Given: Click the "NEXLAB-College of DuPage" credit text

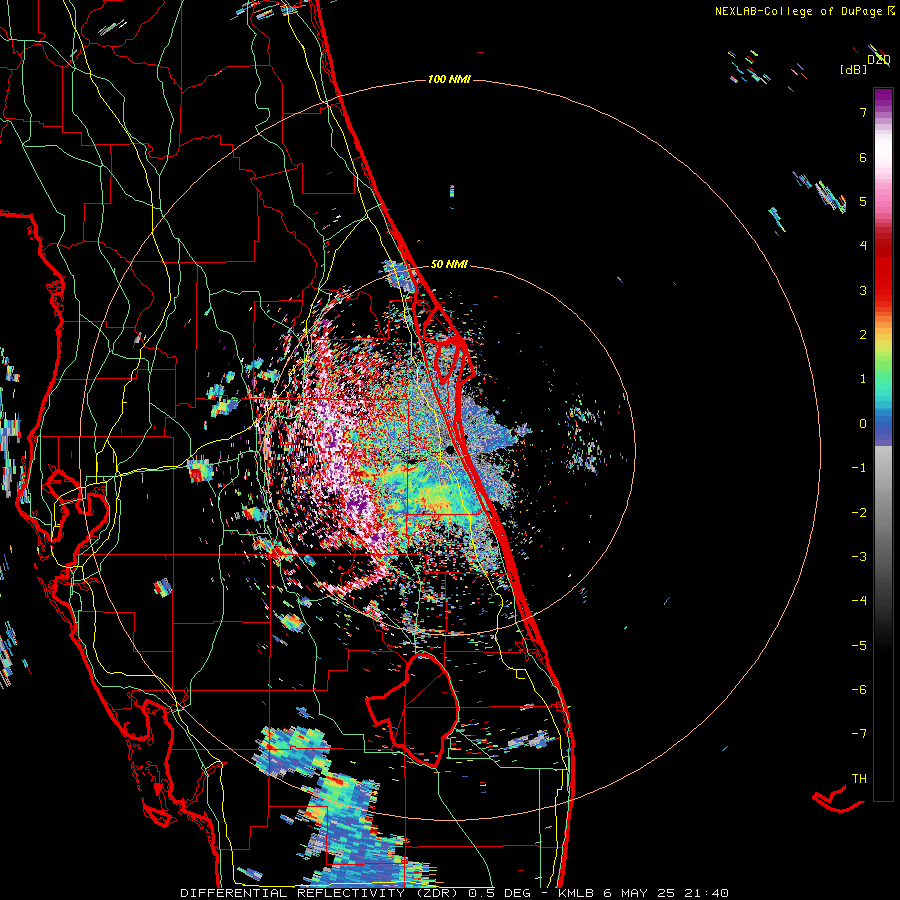Looking at the screenshot, I should pyautogui.click(x=798, y=11).
